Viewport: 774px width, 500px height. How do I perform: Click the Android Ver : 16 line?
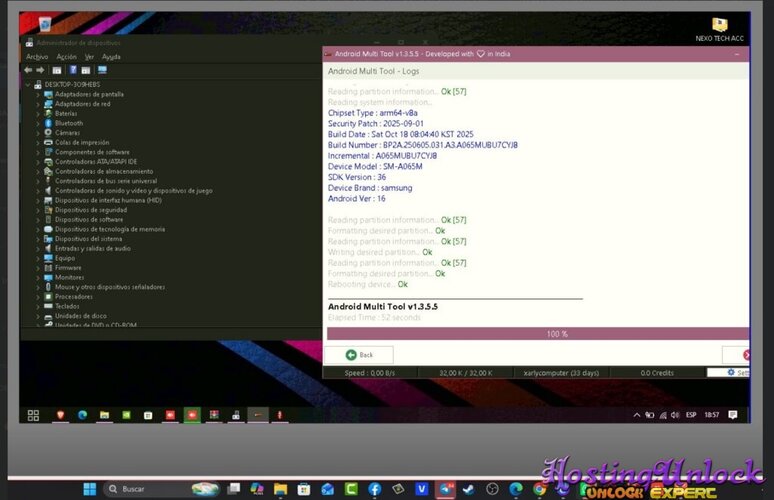pyautogui.click(x=356, y=198)
